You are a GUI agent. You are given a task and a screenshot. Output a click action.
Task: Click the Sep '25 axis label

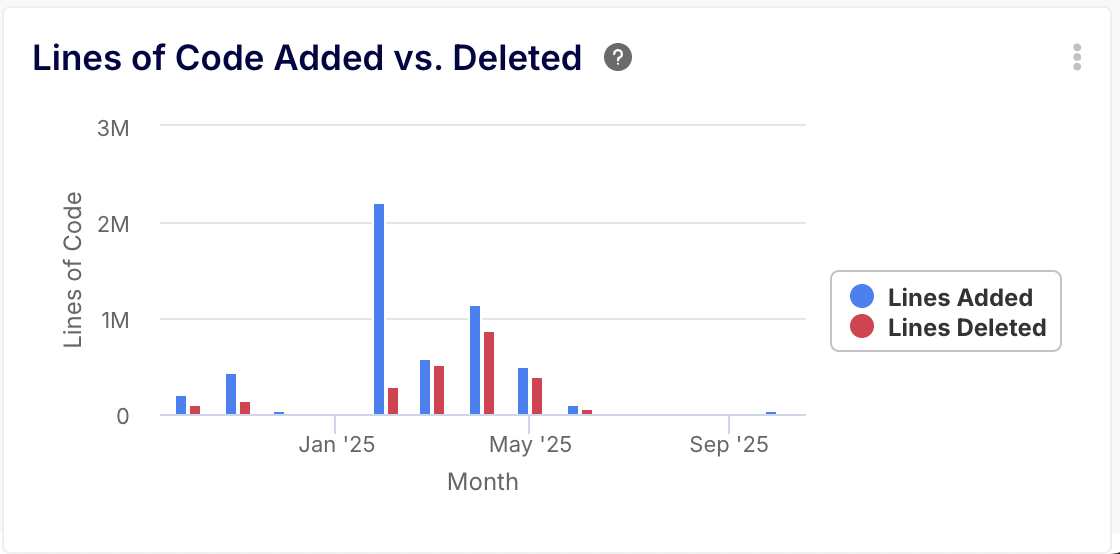tap(729, 445)
